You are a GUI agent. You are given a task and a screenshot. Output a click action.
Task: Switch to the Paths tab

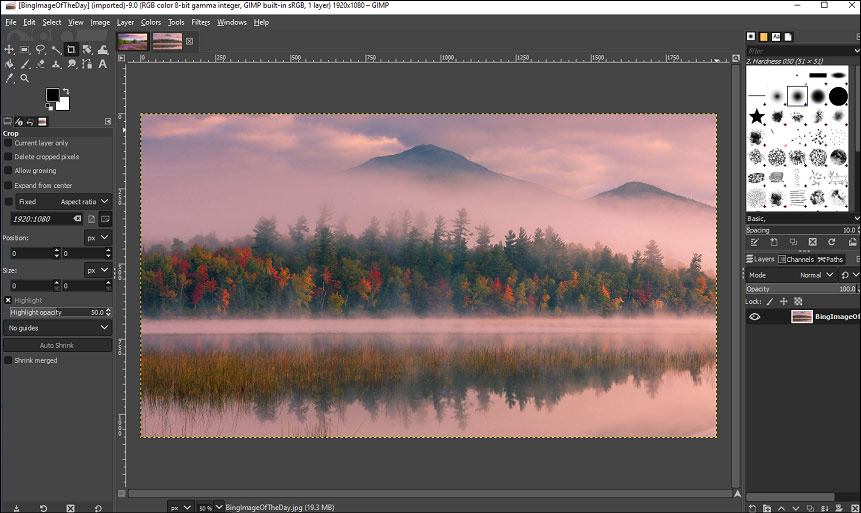tap(830, 259)
